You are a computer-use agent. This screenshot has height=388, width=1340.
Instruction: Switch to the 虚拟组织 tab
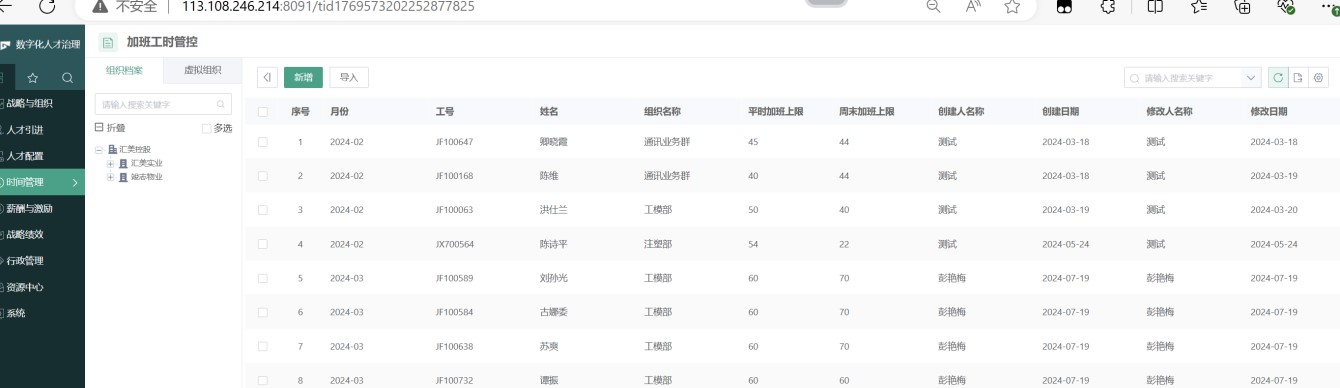(204, 71)
